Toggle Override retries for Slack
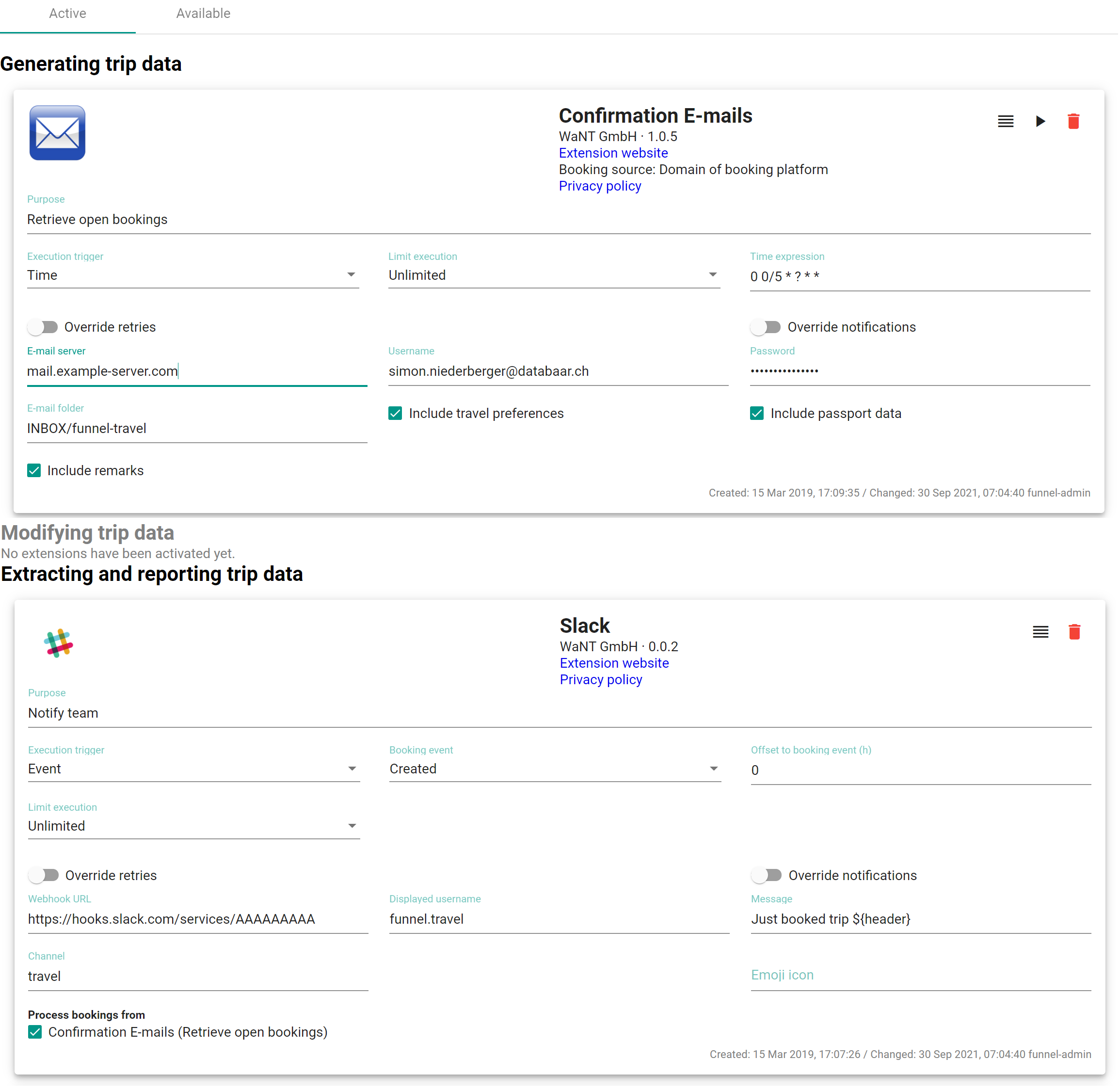Viewport: 1120px width, 1091px height. click(44, 877)
